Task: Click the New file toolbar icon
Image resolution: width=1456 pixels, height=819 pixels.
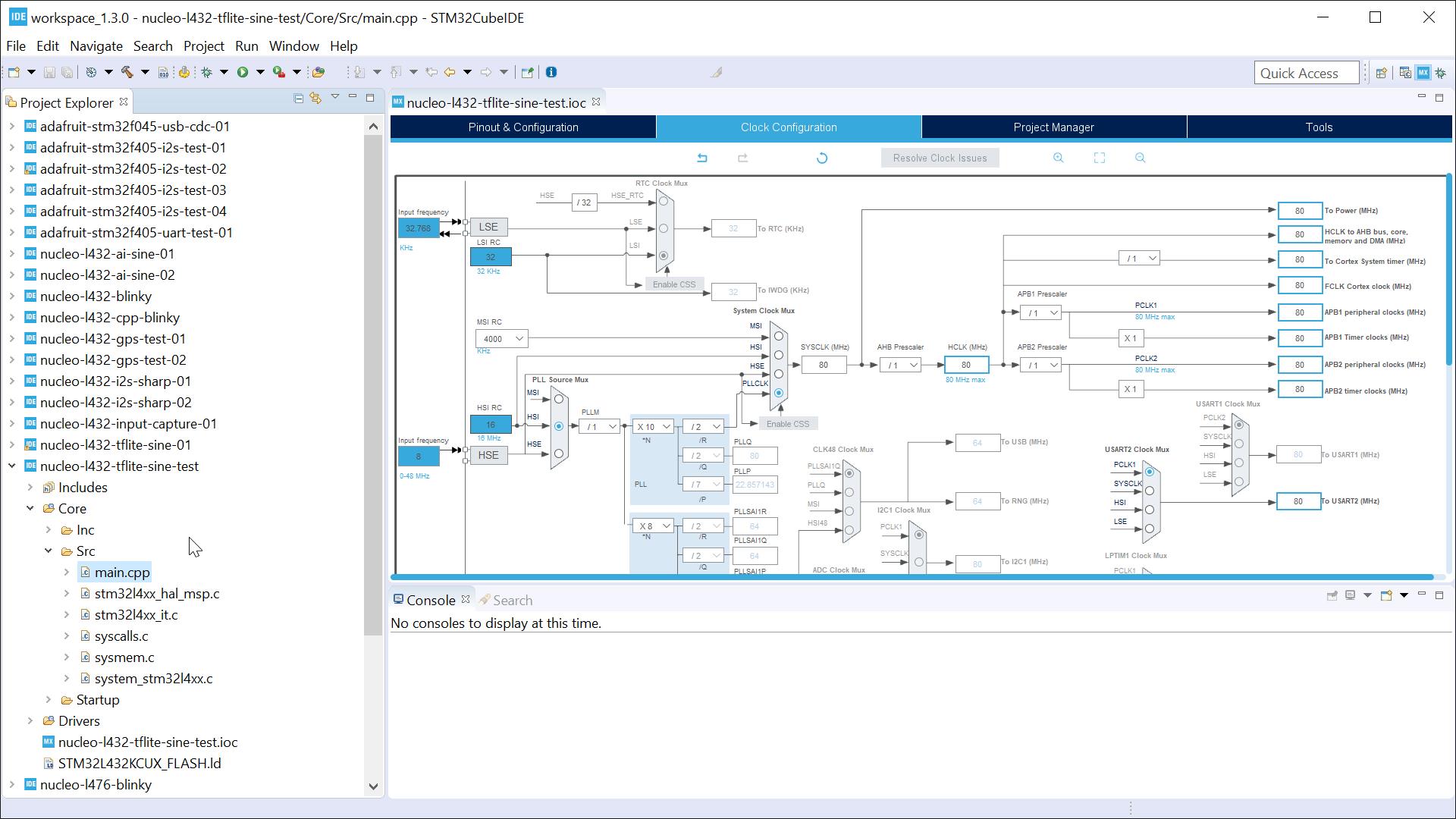Action: [x=14, y=73]
